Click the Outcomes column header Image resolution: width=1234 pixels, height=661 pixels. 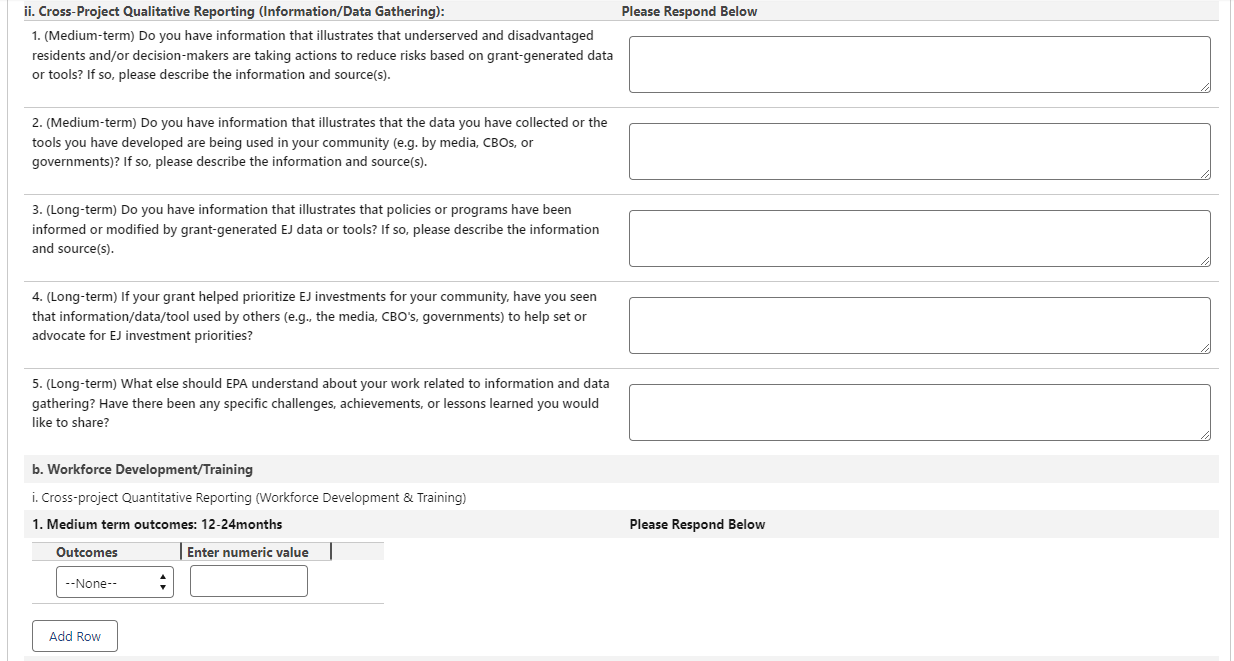pyautogui.click(x=87, y=552)
